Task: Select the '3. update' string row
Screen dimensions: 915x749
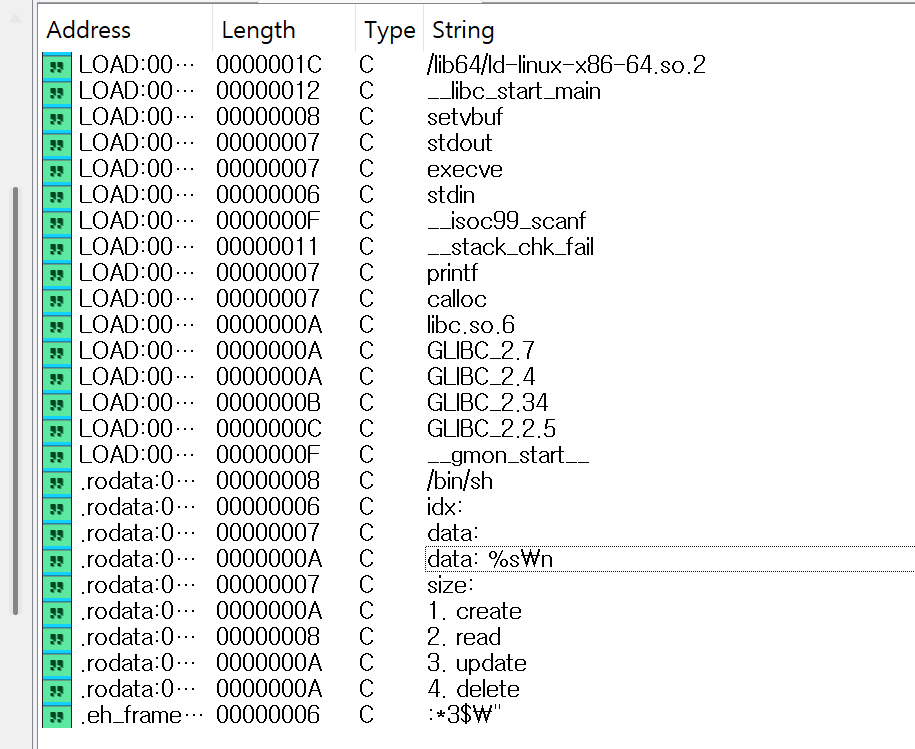Action: [x=476, y=663]
